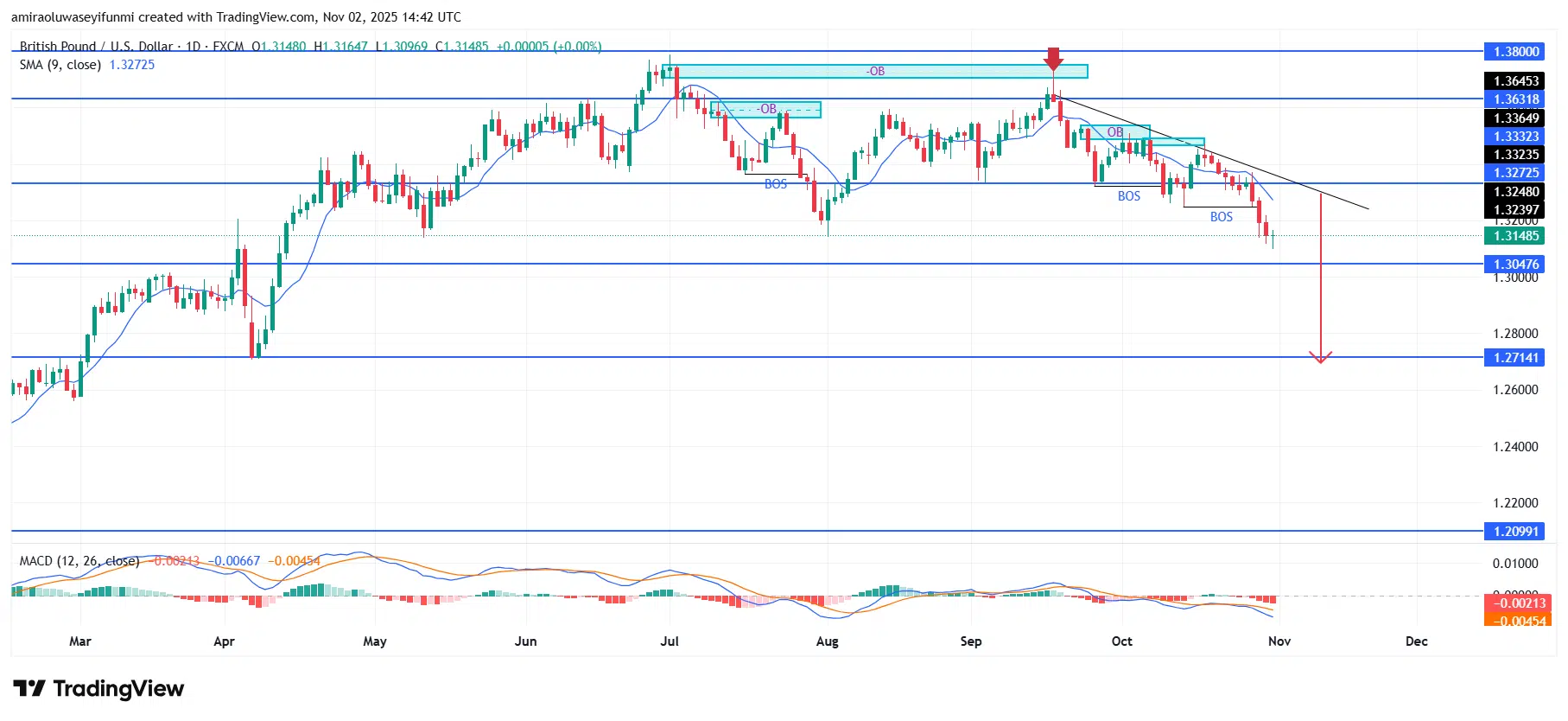Screen dimensions: 1568x721
Task: Click the black 1.36453 price label
Action: pos(1516,81)
